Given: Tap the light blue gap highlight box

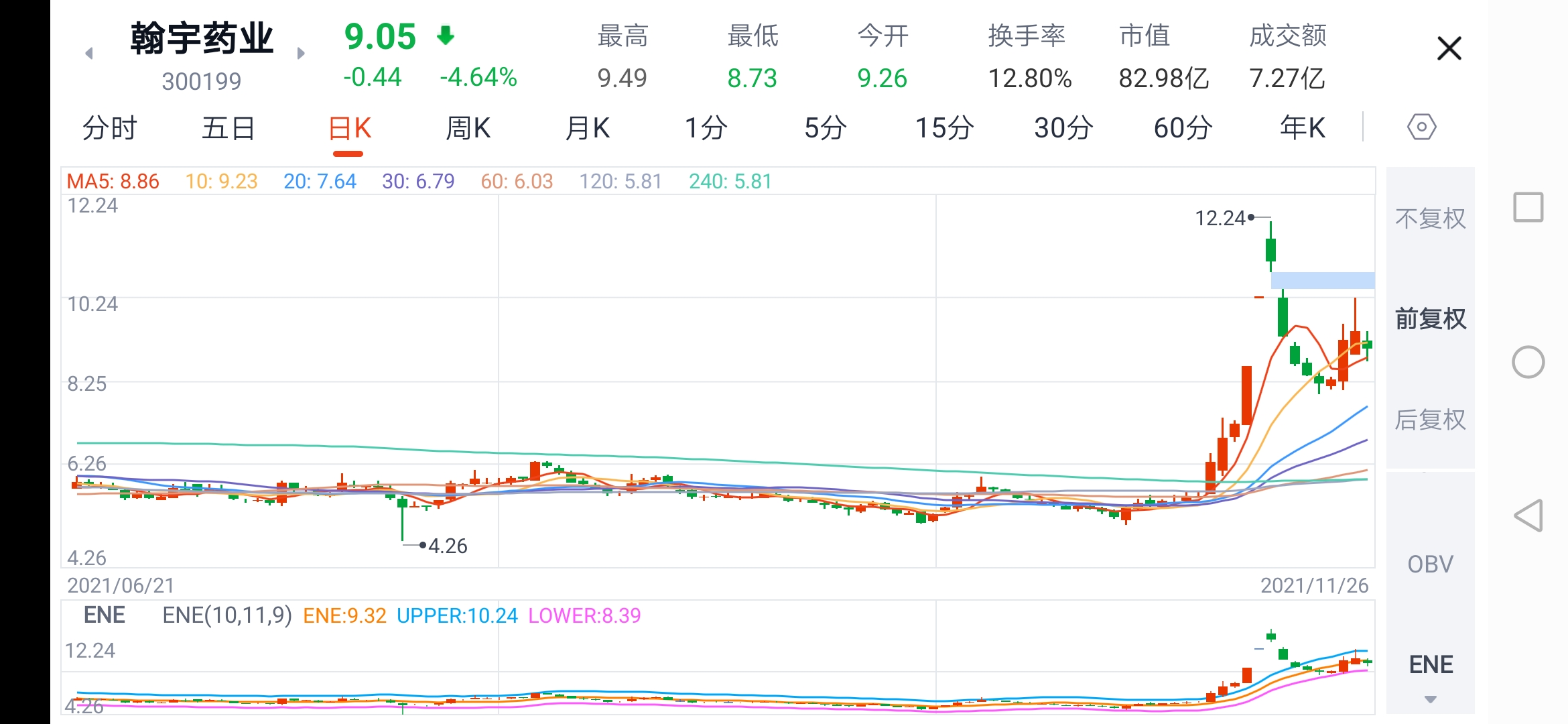Looking at the screenshot, I should click(1323, 280).
